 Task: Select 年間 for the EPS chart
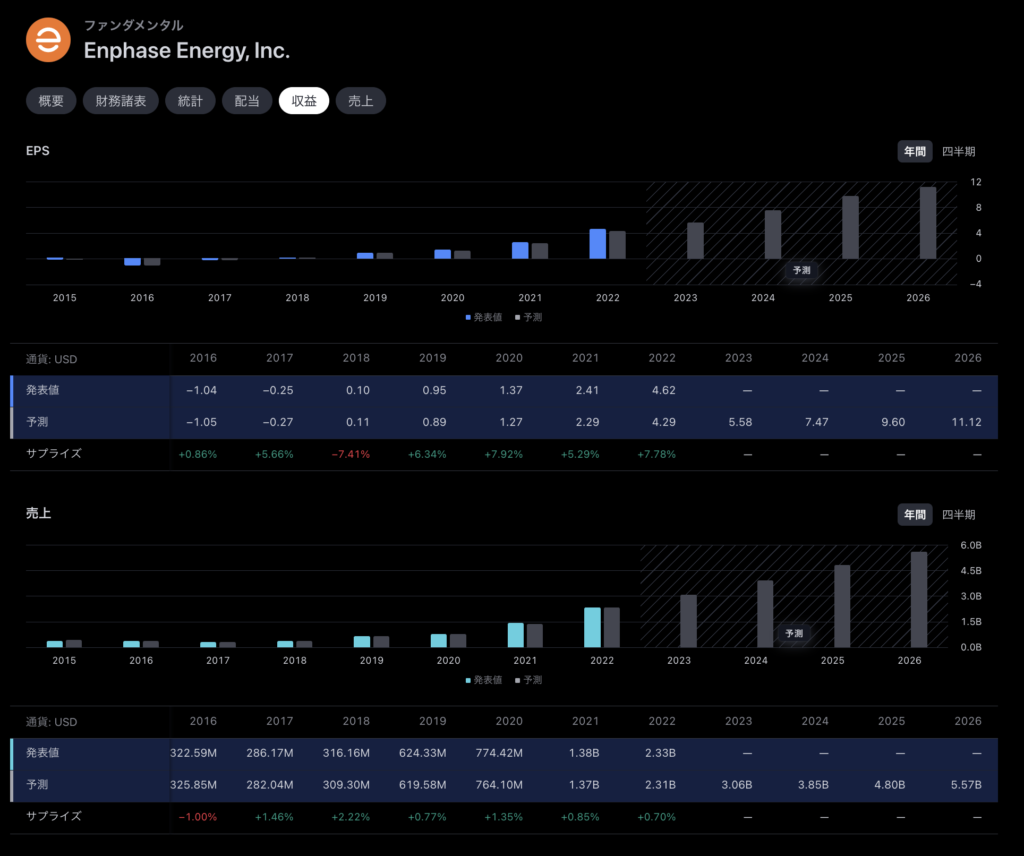pyautogui.click(x=914, y=151)
